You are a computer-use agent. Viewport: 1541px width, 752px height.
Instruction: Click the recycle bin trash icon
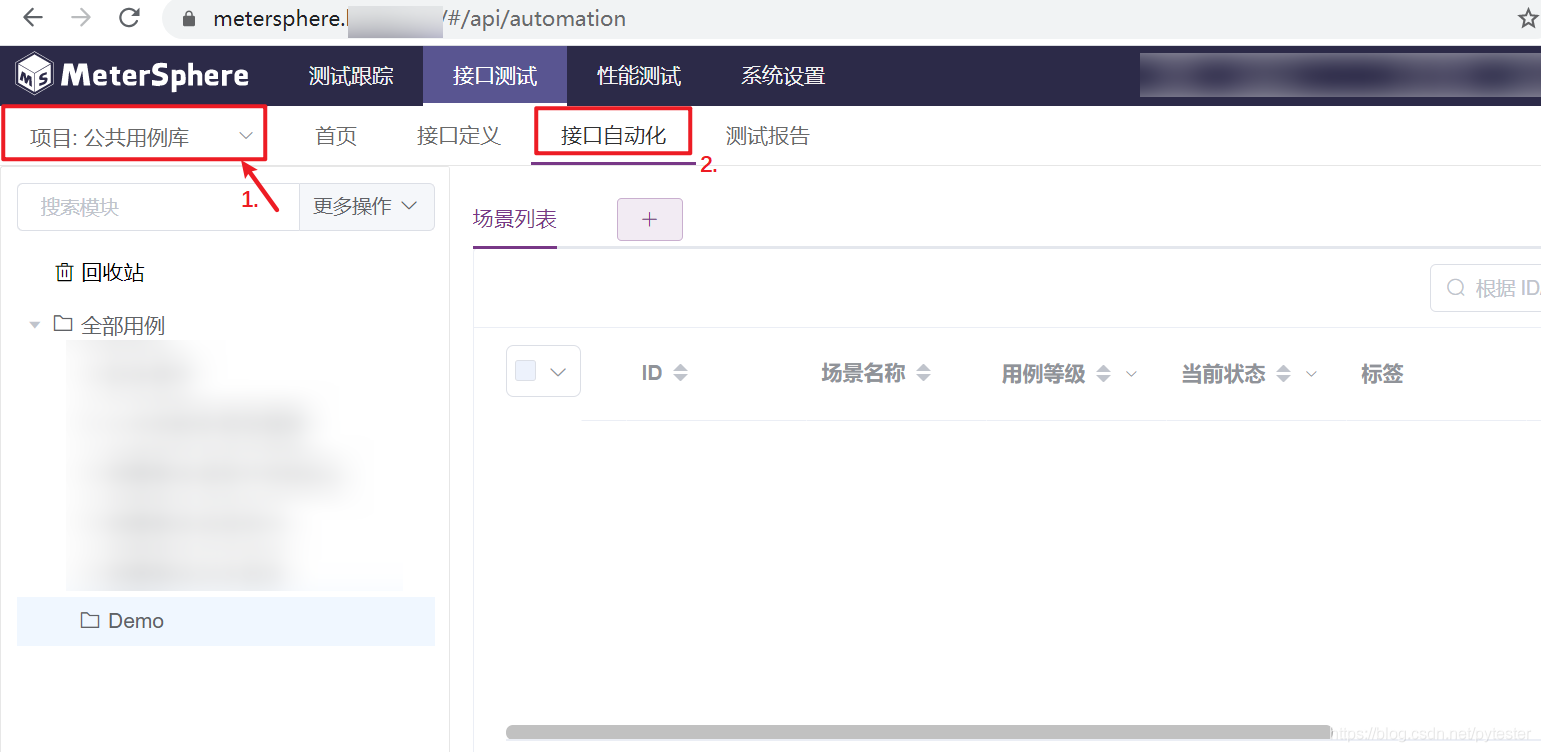pos(64,273)
